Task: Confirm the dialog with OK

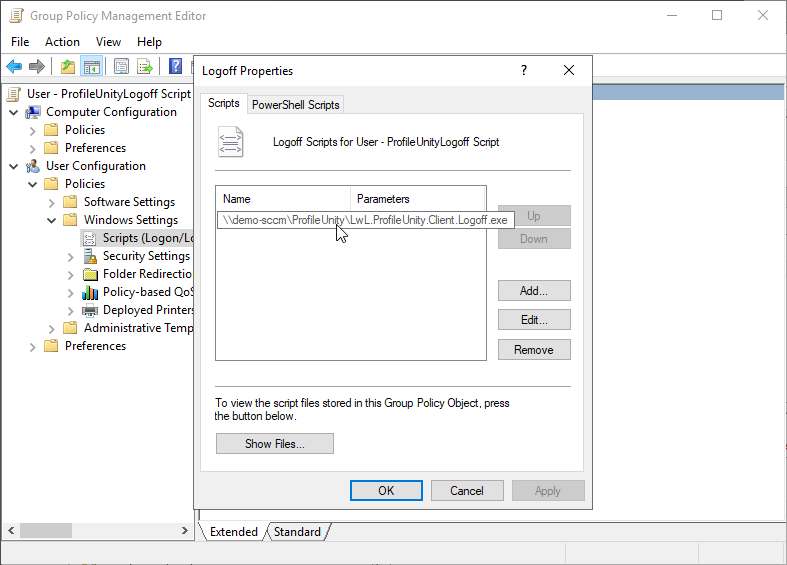Action: point(386,491)
